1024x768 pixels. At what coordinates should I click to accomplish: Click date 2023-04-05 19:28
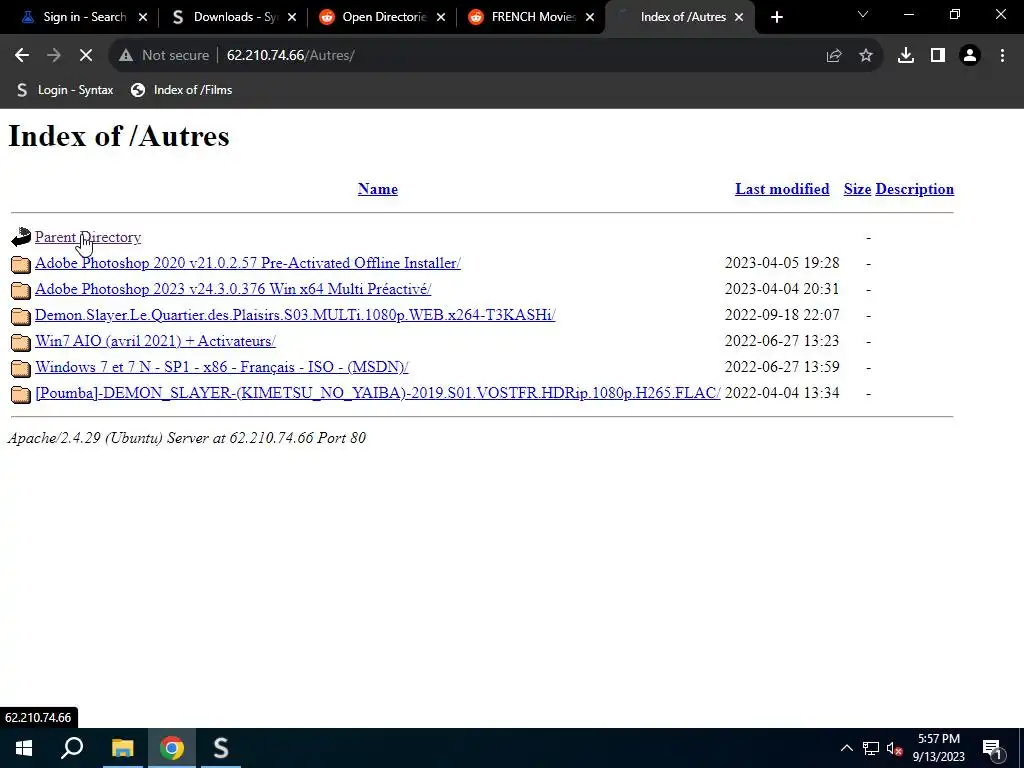782,263
